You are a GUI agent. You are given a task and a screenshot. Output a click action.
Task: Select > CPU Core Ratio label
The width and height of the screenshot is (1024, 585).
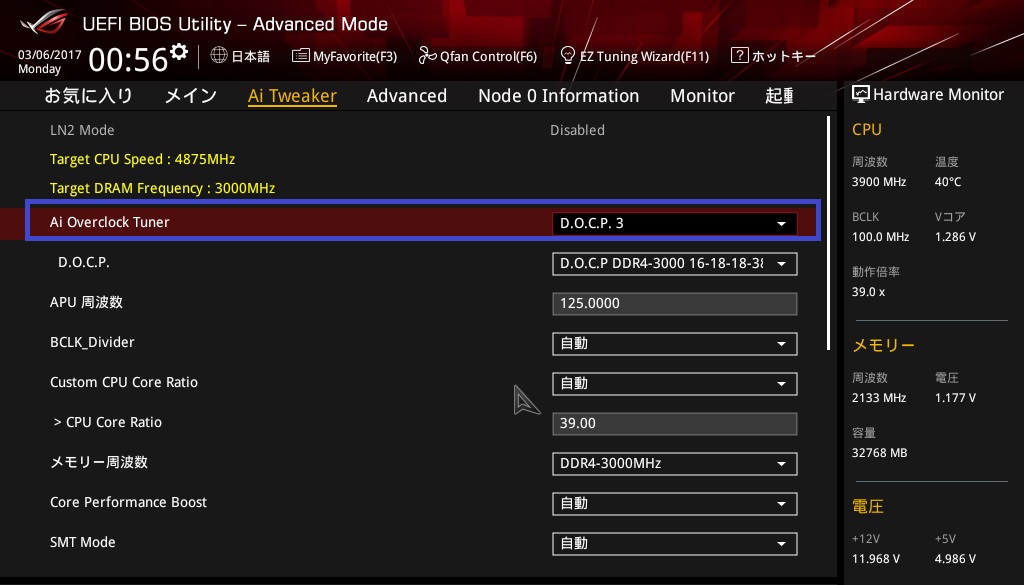click(x=108, y=422)
